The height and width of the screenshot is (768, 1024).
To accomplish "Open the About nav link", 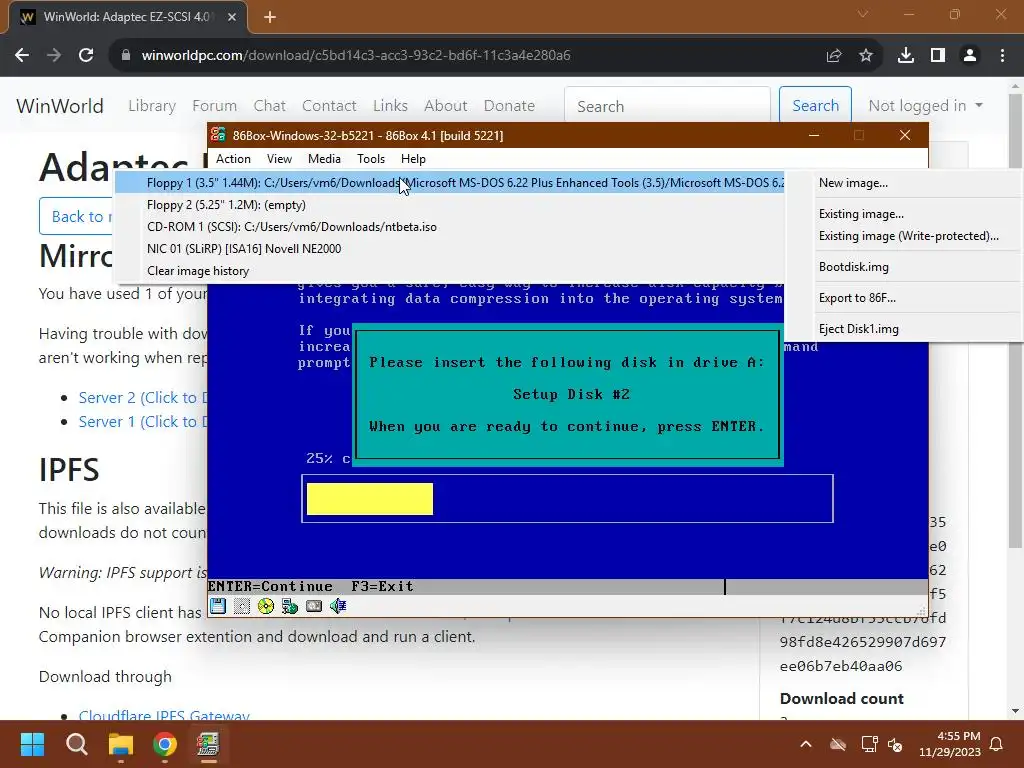I will (x=446, y=106).
